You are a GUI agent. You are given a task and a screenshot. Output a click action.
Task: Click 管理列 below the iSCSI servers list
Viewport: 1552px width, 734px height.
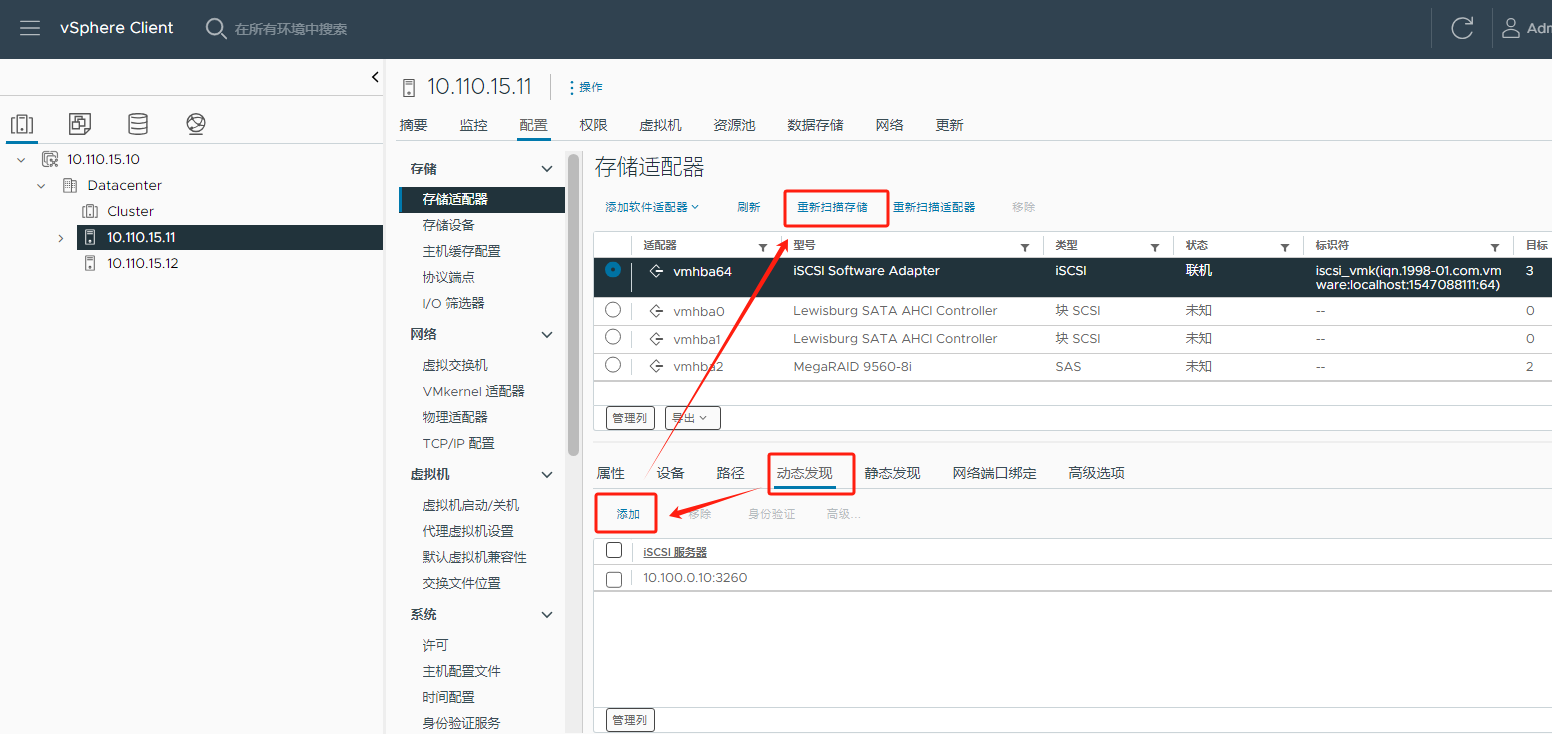click(630, 720)
